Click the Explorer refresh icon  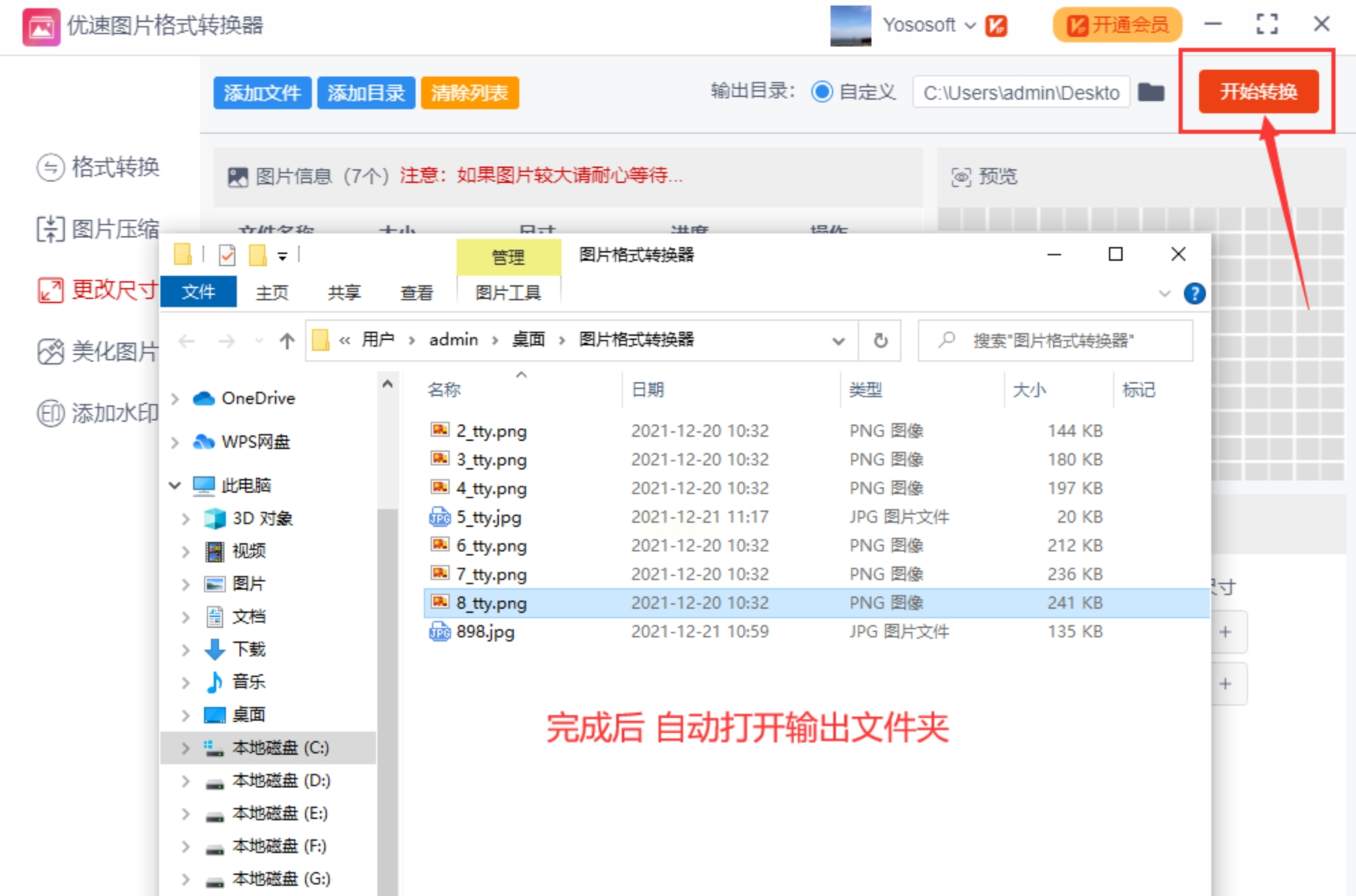click(x=880, y=340)
